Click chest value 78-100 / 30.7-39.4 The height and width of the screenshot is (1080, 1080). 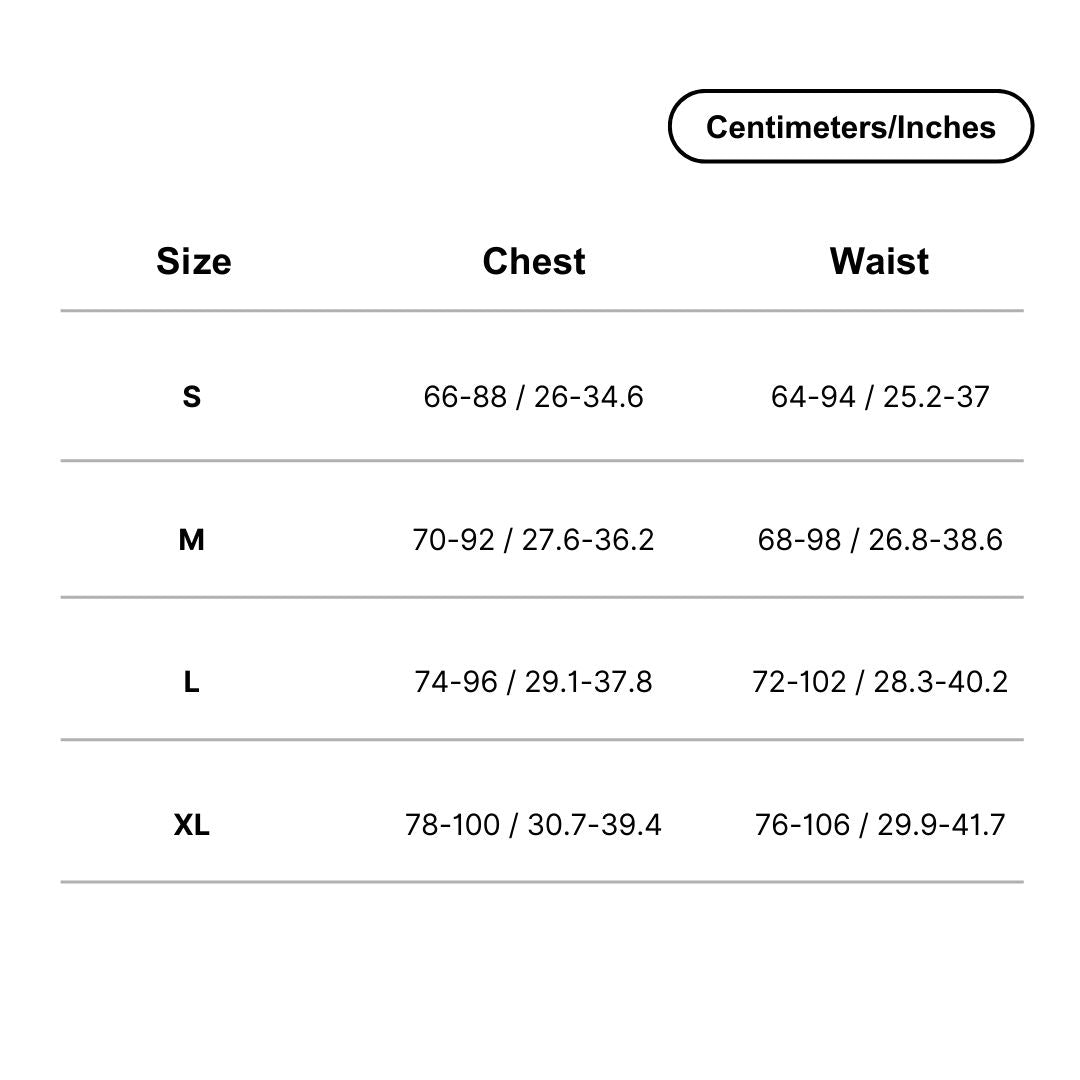(533, 824)
